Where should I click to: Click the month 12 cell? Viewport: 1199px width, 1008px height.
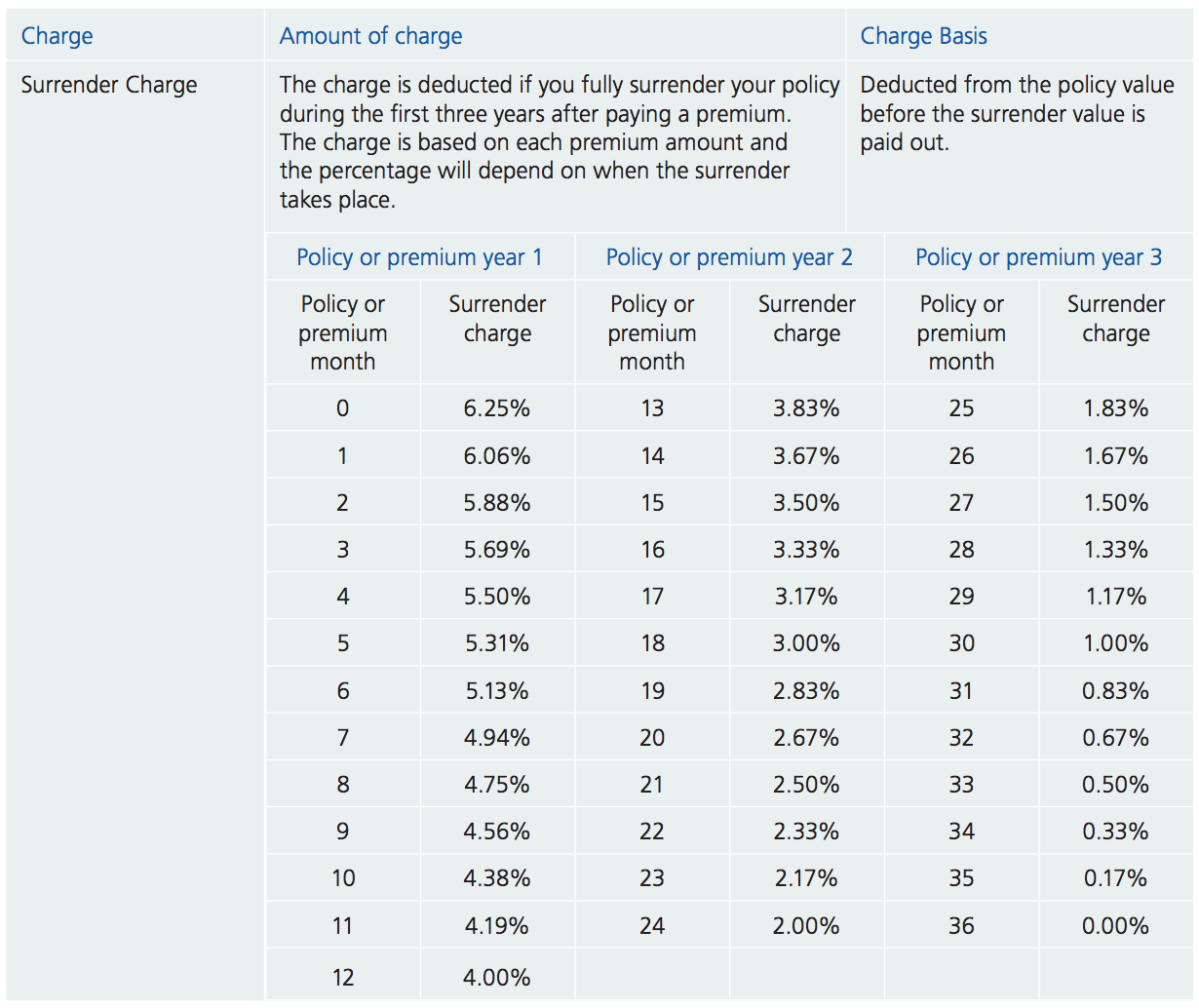click(343, 978)
